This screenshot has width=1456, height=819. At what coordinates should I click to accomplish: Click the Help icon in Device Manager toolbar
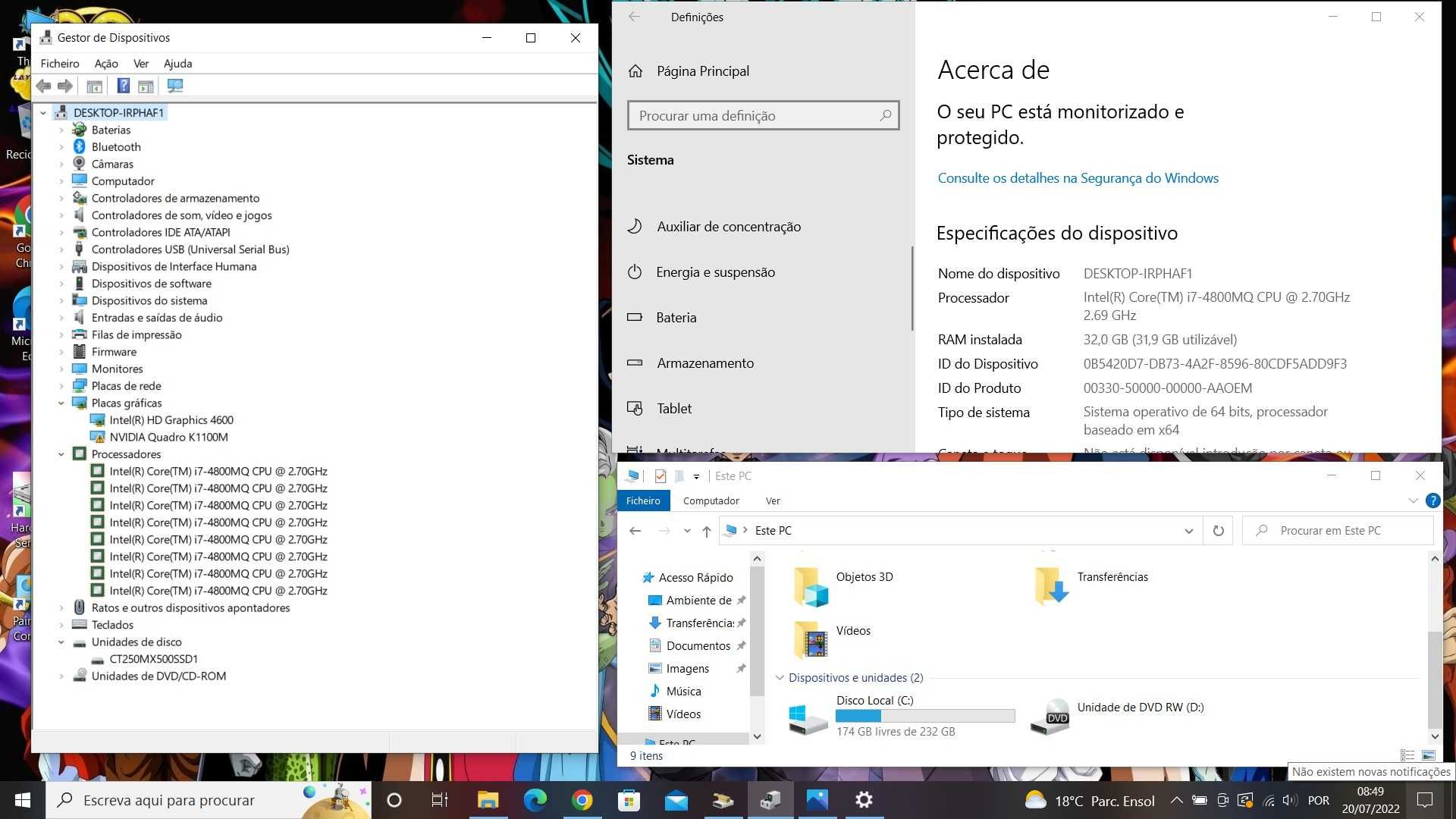click(x=123, y=86)
